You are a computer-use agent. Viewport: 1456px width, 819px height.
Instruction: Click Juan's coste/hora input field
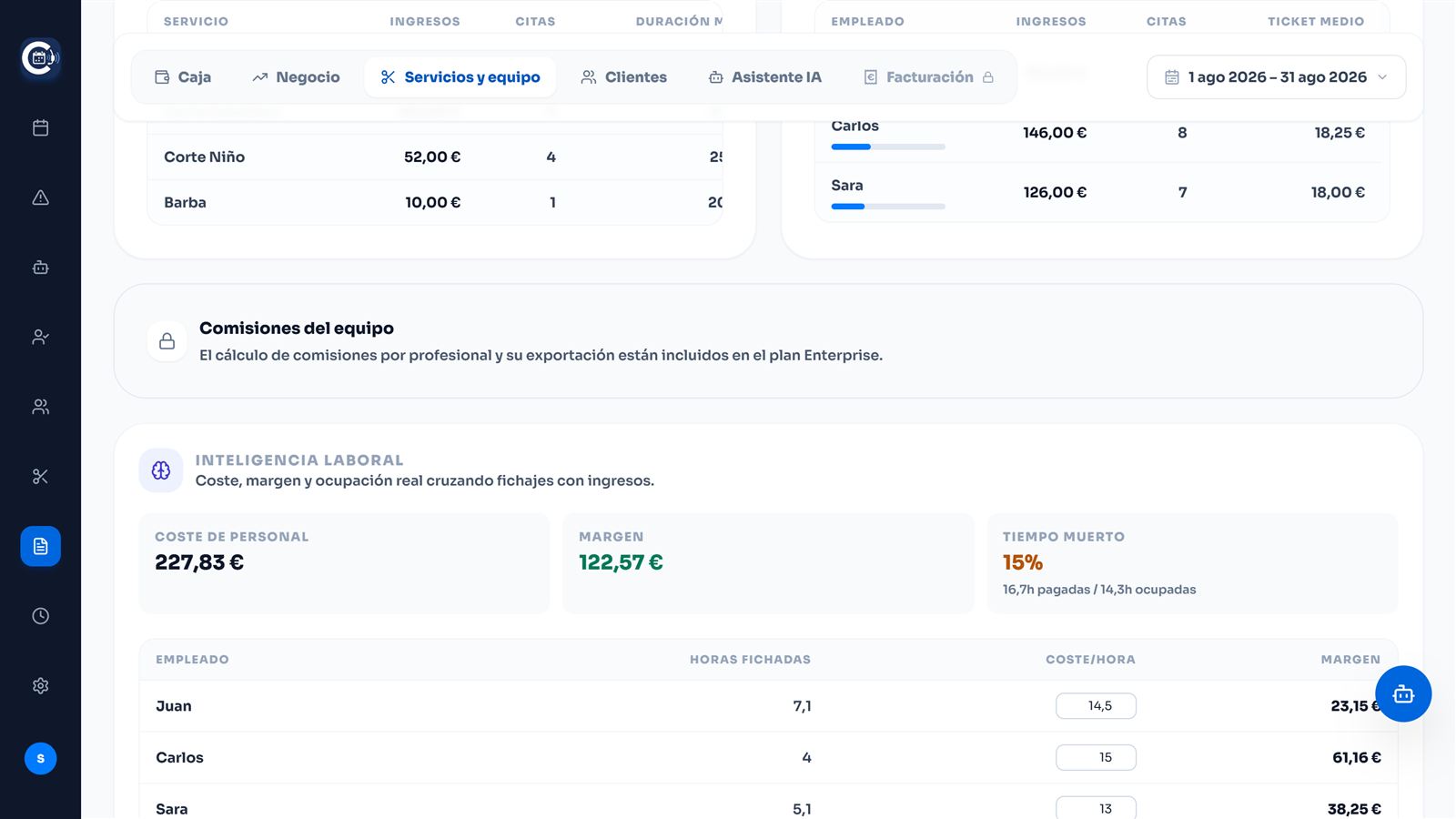point(1096,706)
